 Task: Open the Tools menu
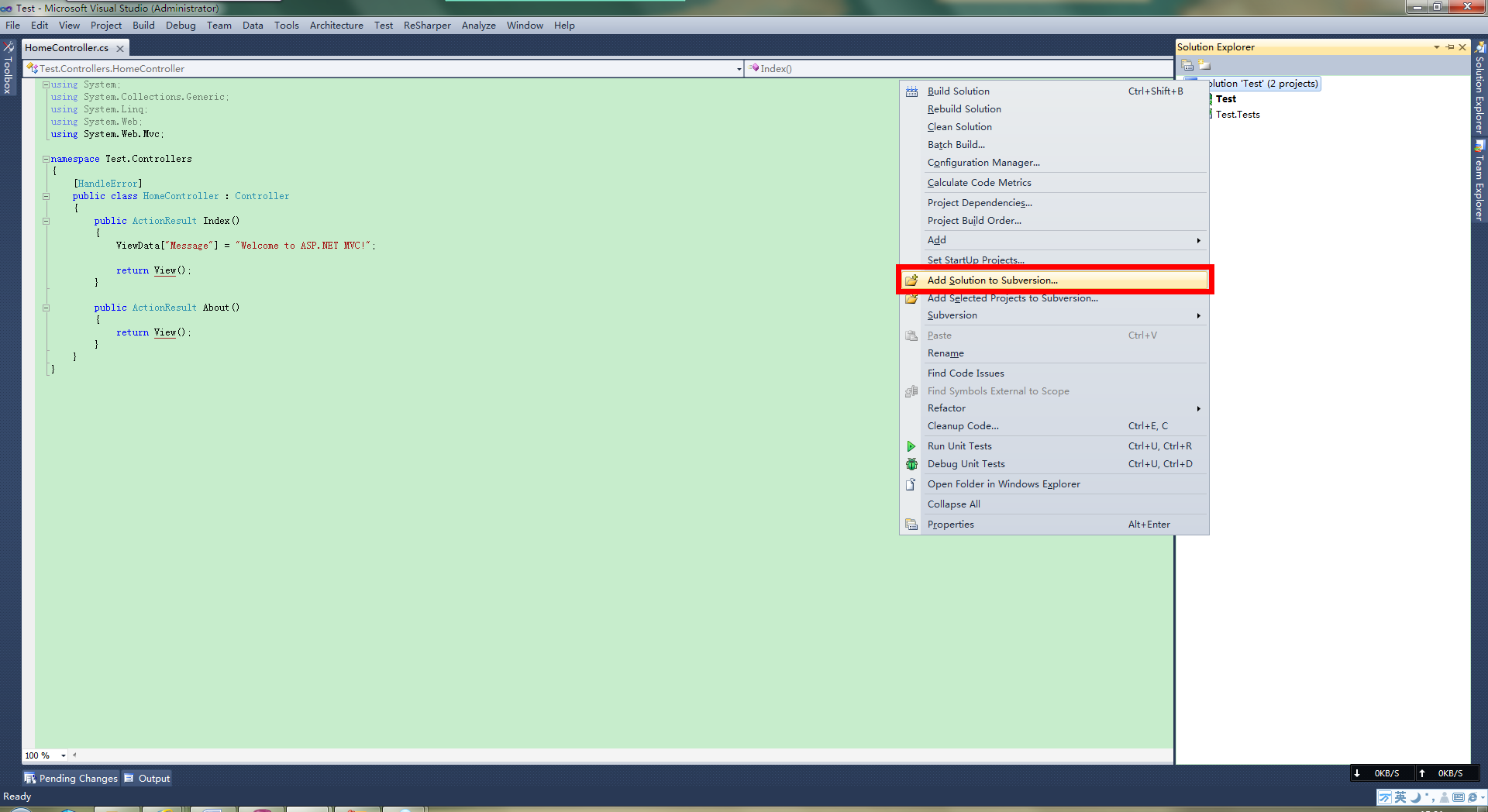point(287,26)
